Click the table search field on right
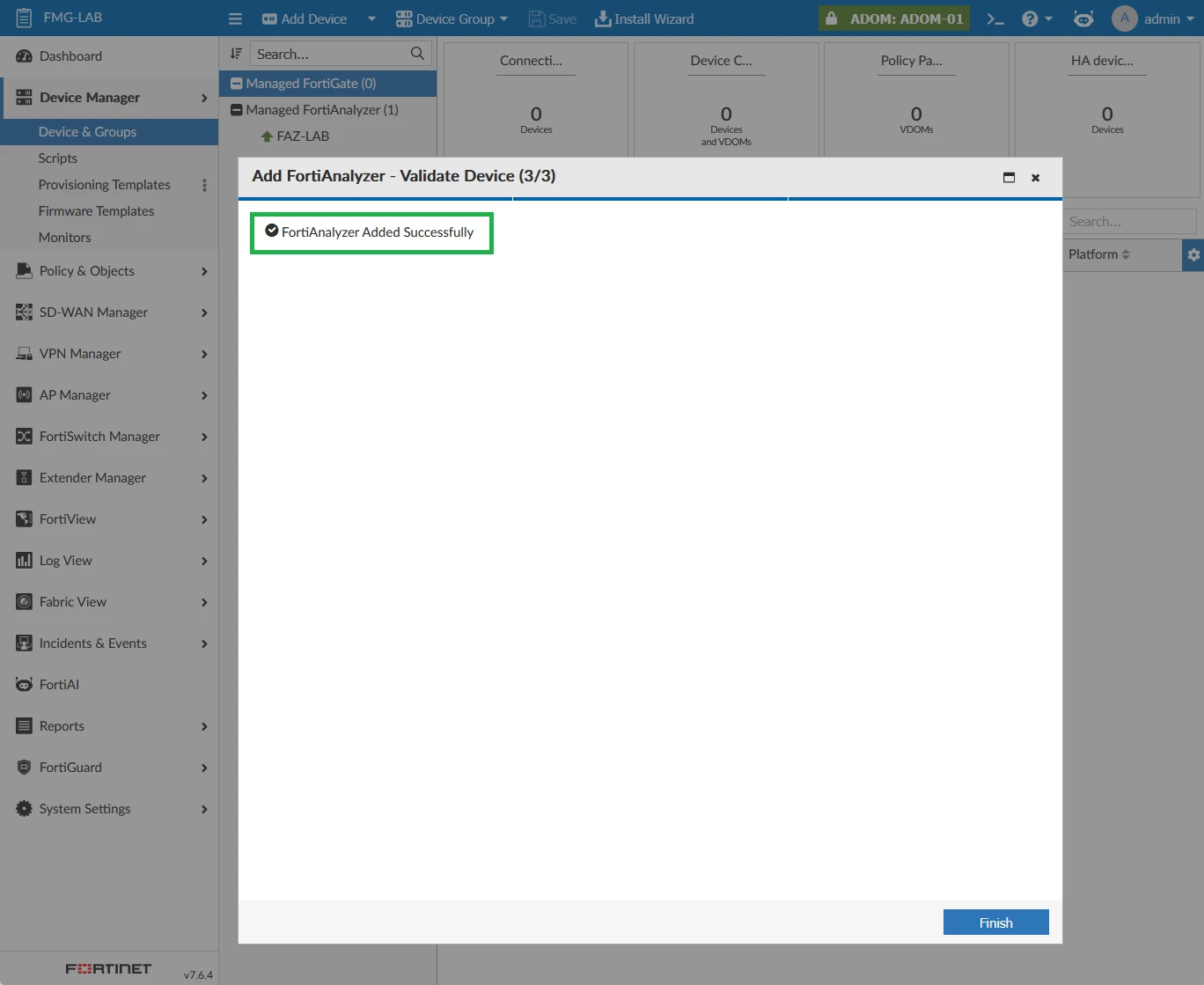Image resolution: width=1204 pixels, height=985 pixels. (x=1130, y=222)
